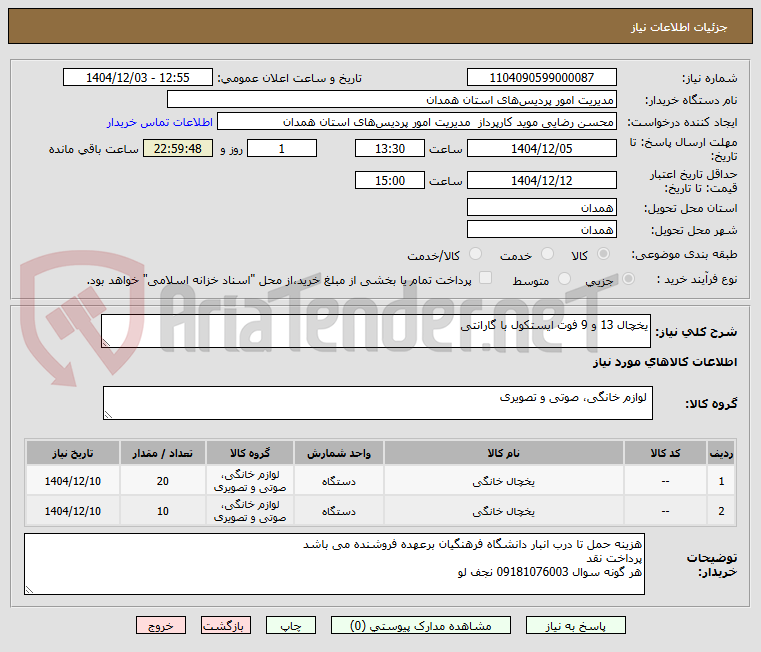
Task: Select the جزیی purchase type radio
Action: (628, 279)
